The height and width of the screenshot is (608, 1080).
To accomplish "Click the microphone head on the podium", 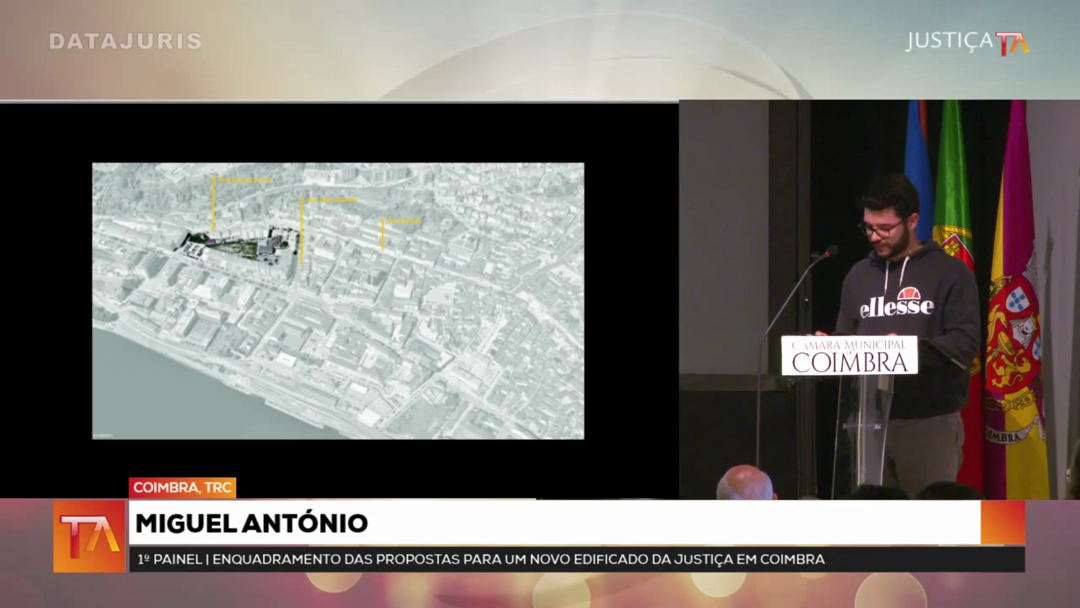I will point(829,252).
